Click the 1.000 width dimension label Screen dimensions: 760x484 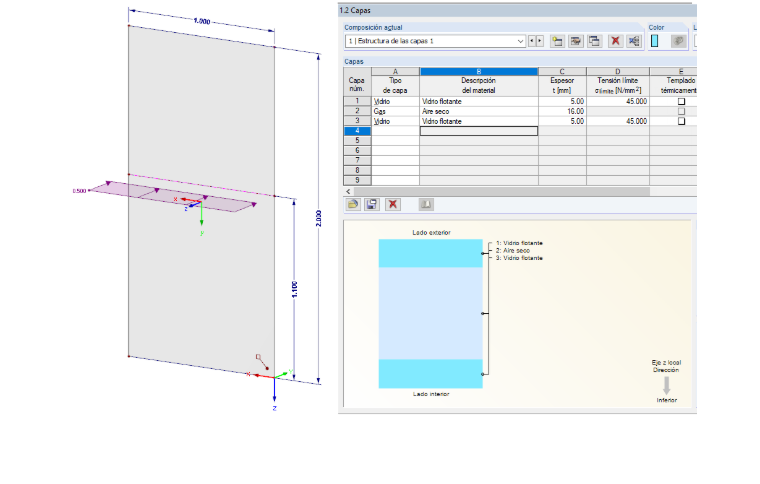point(202,21)
